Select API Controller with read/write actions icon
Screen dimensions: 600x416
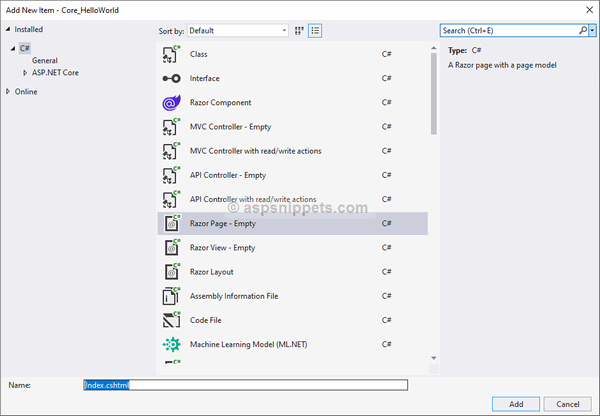(x=171, y=199)
